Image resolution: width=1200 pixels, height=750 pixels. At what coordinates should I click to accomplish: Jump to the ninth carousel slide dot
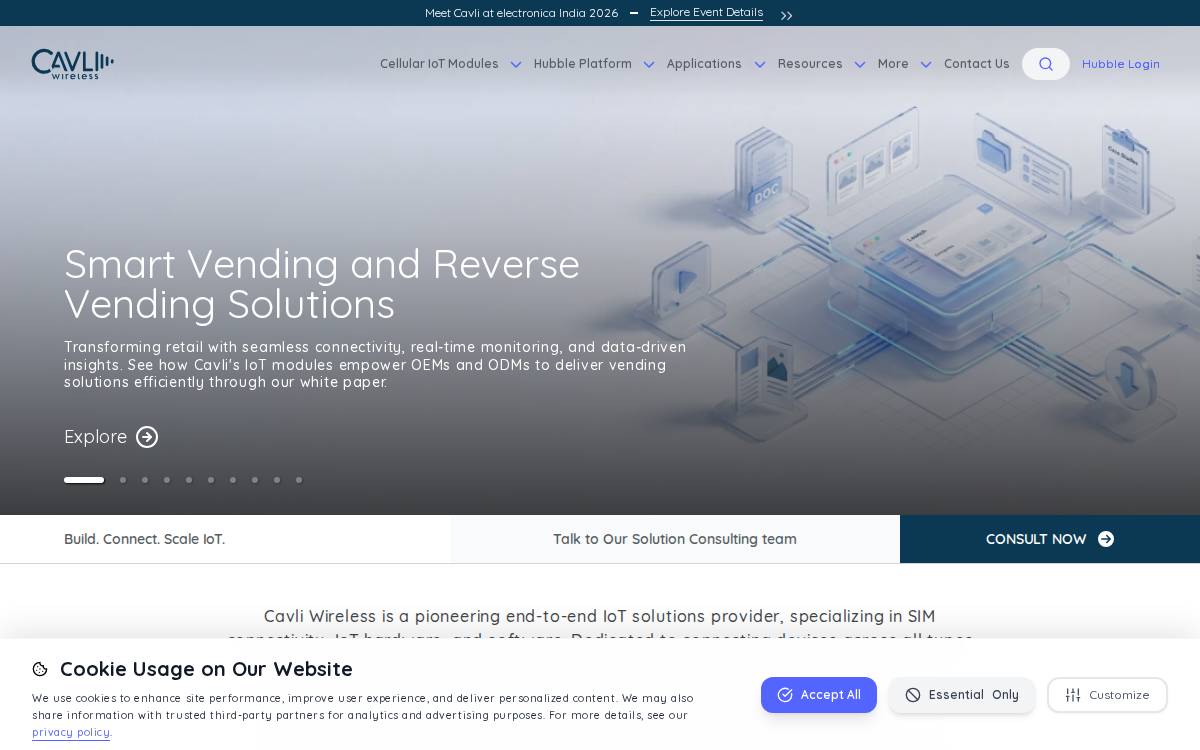277,480
